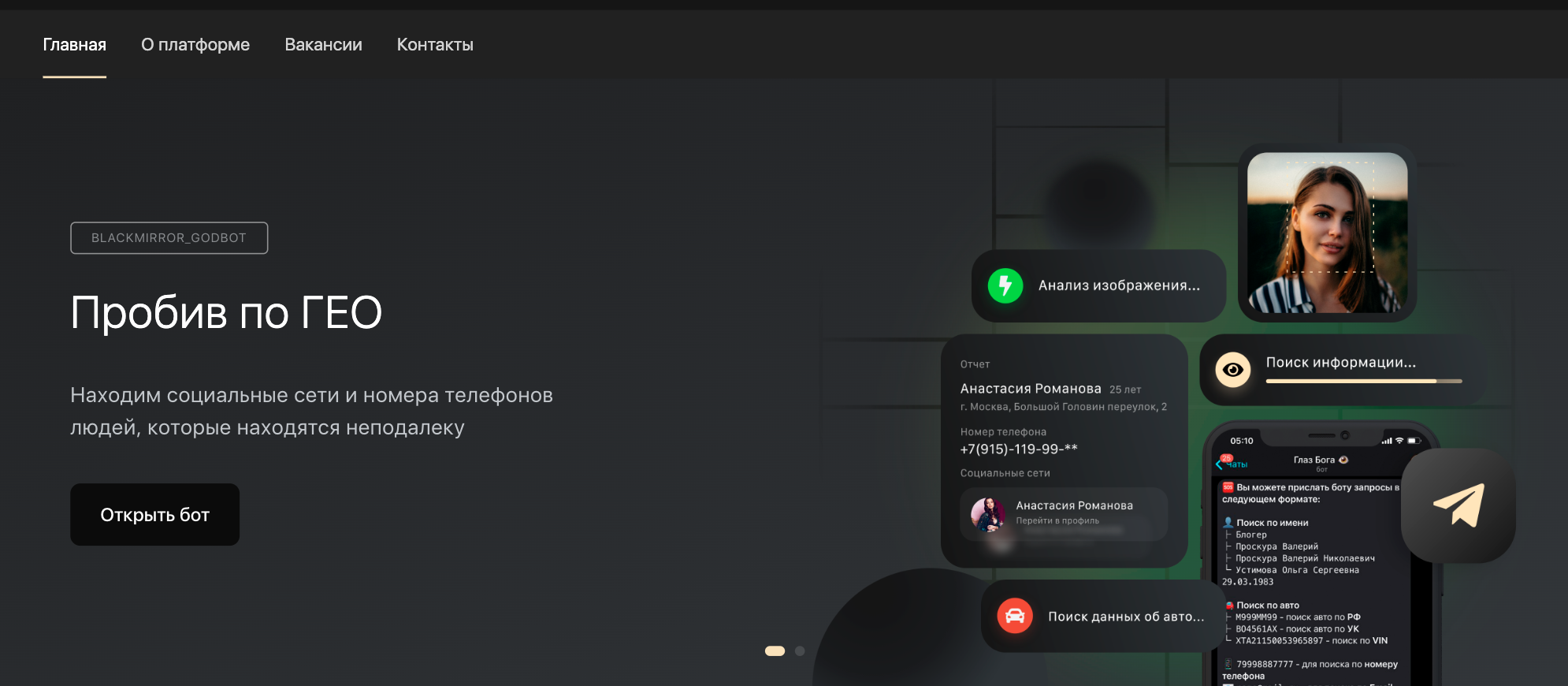1568x686 pixels.
Task: Click the Поиск данных об авто label
Action: coord(1126,617)
